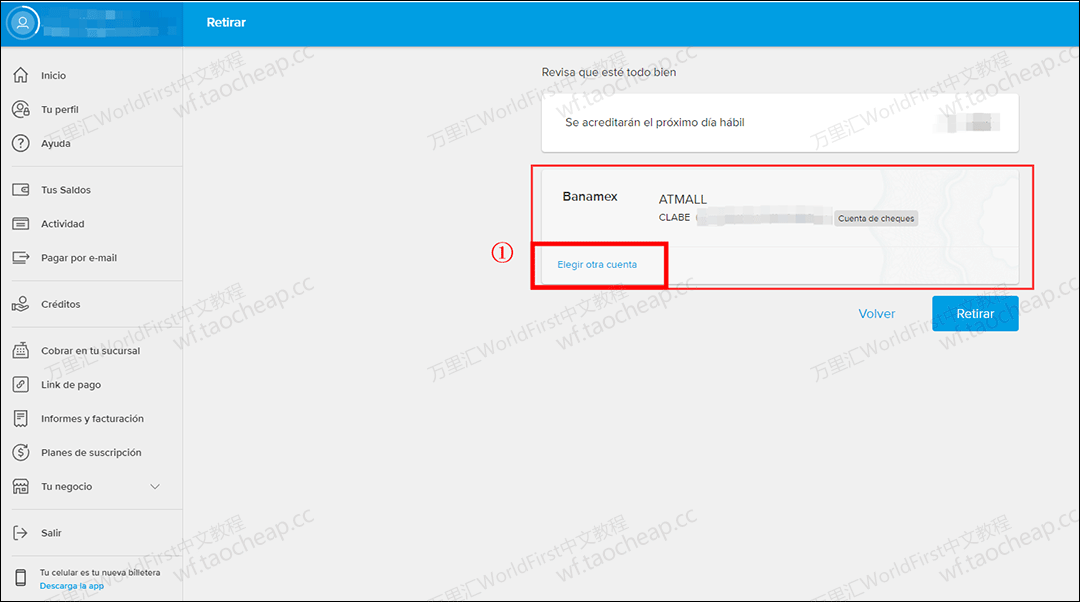Open Planes de suscripción entry

tap(91, 453)
